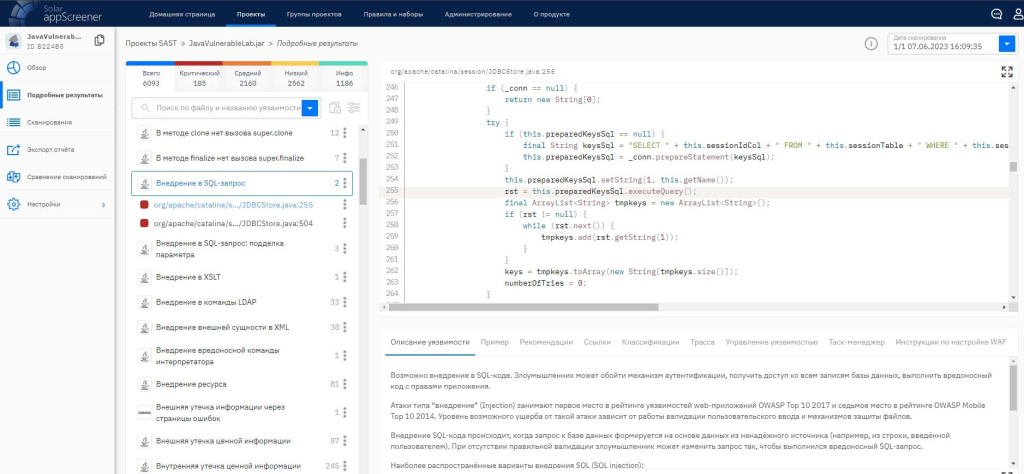Screen dimensions: 1024x474
Task: Open the scan date dropdown
Action: pyautogui.click(x=1007, y=44)
